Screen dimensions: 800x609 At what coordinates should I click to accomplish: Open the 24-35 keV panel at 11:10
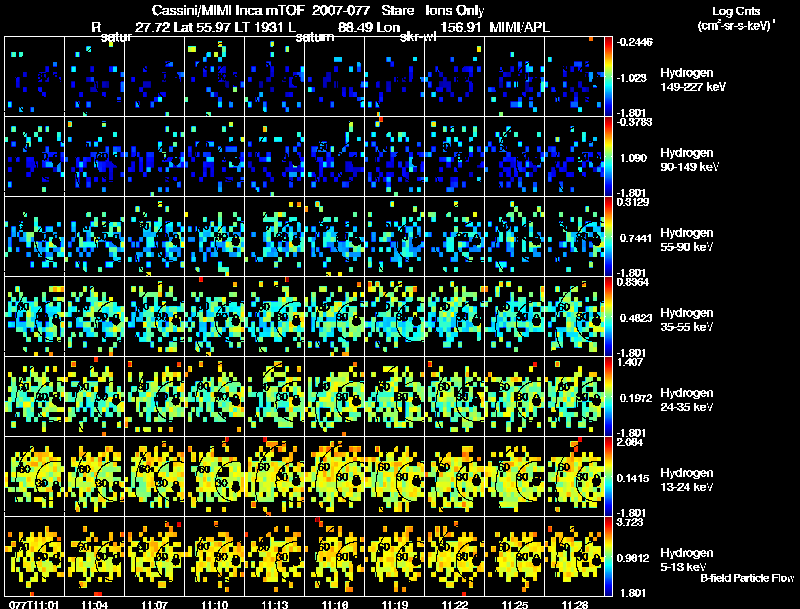click(215, 396)
